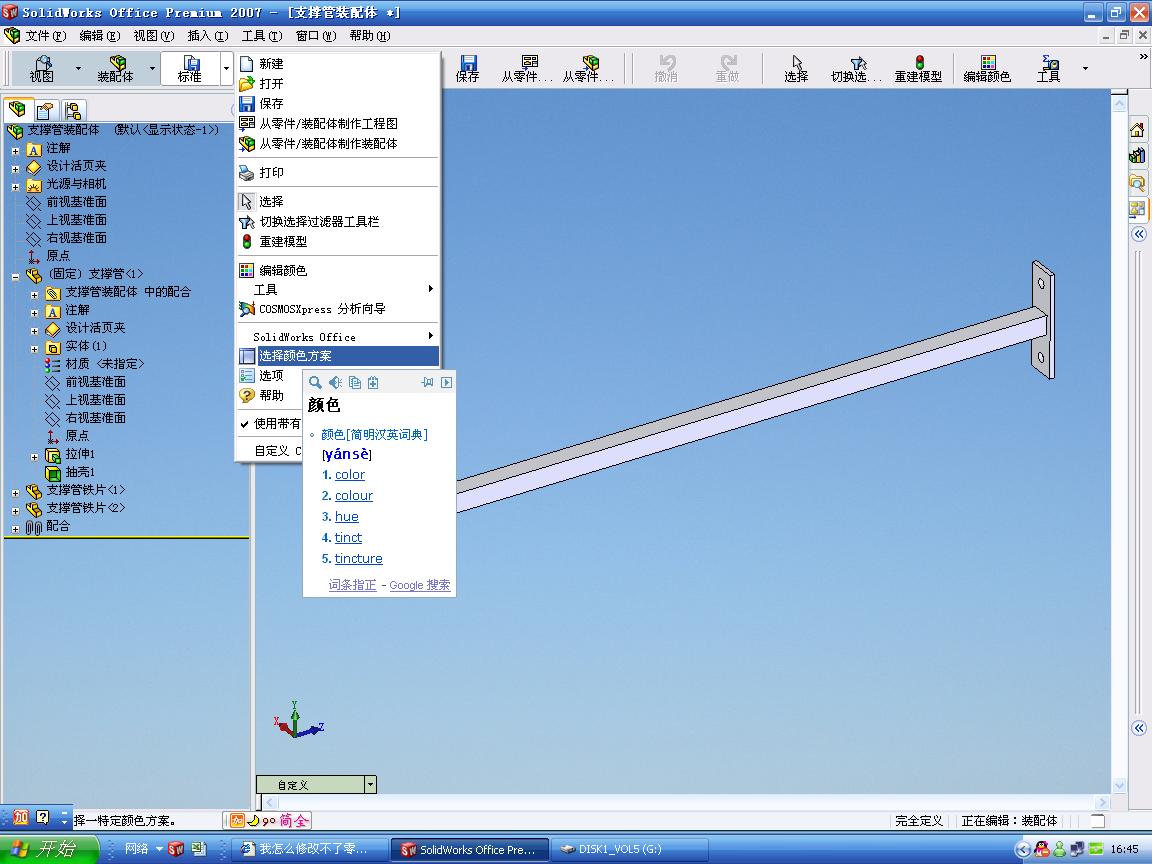Screen dimensions: 1152x864
Task: Click the 切换选择过滤器 toolbar icon
Action: click(x=857, y=68)
